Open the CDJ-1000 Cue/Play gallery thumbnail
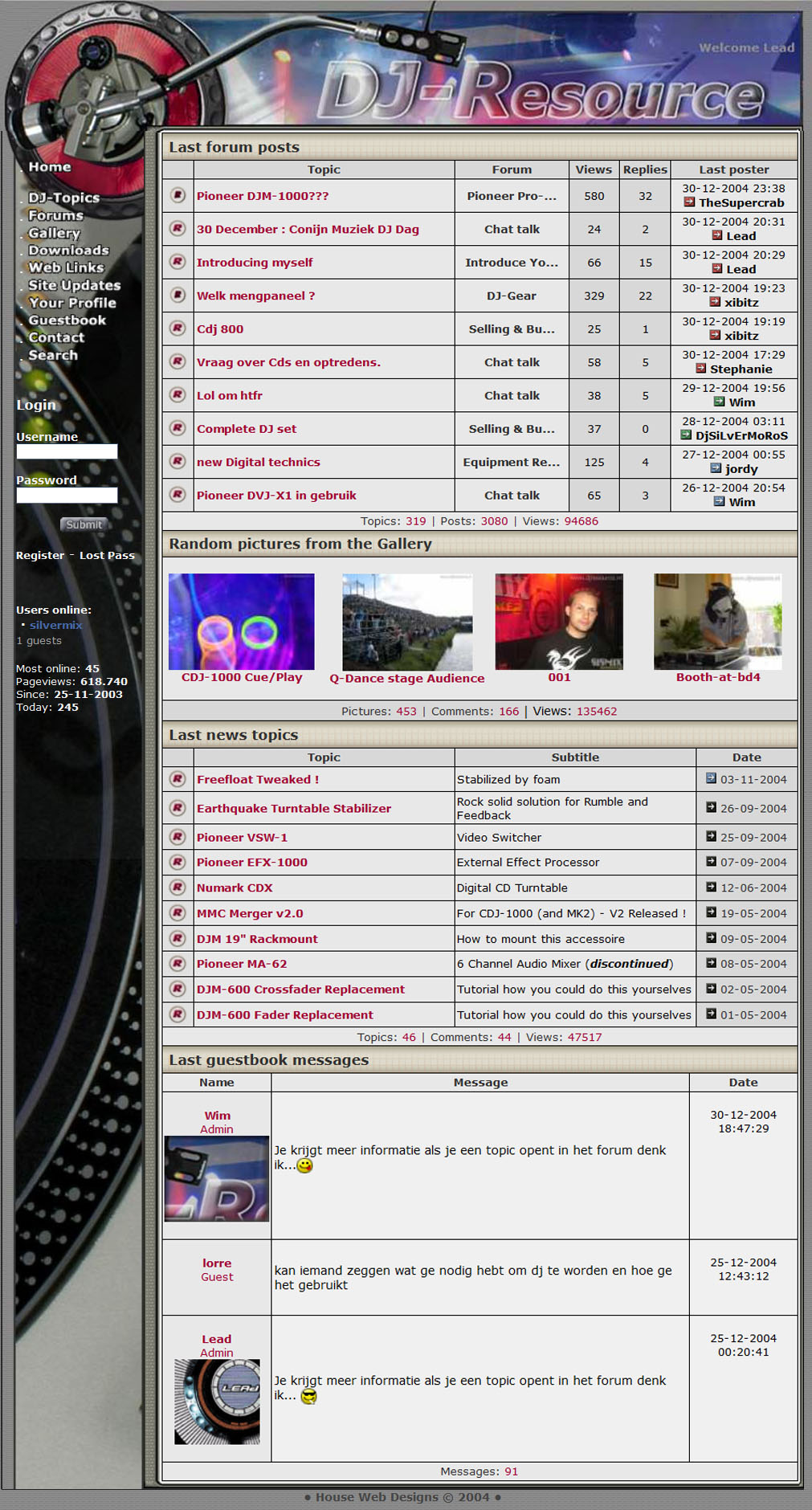 [x=242, y=622]
